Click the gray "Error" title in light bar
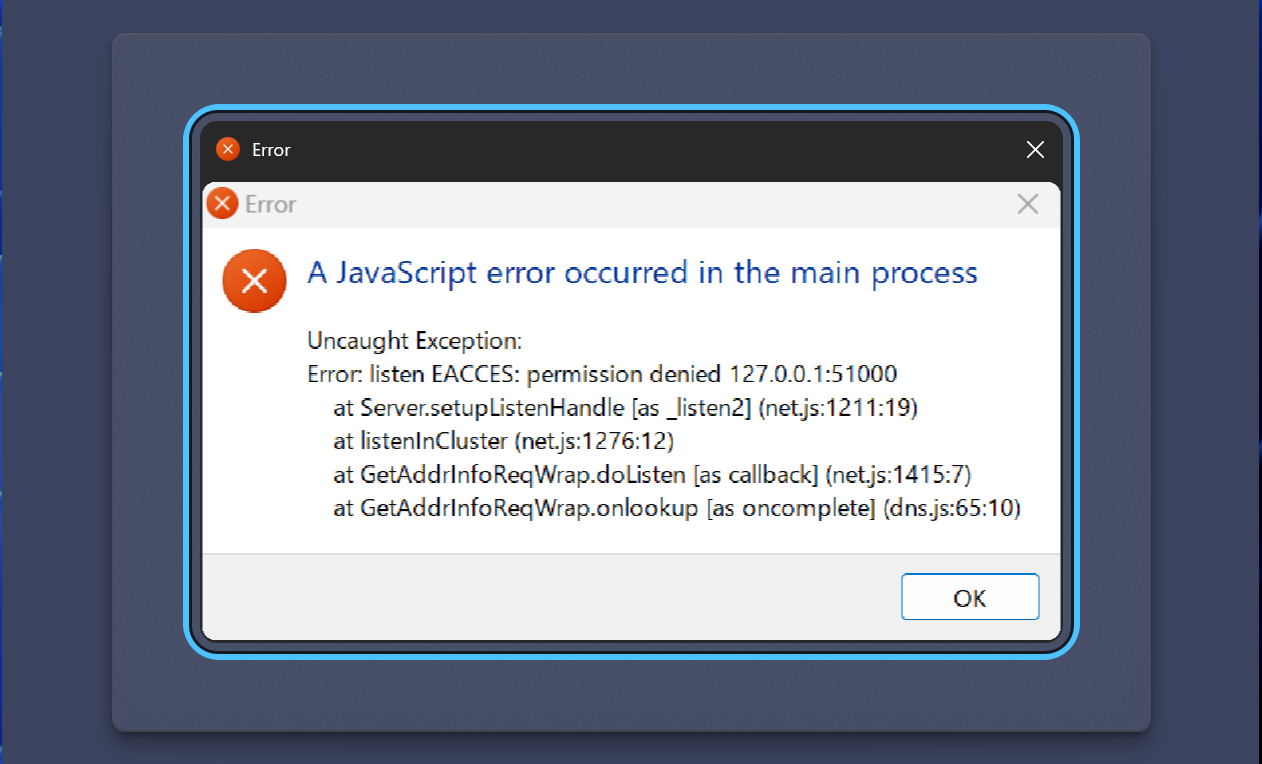Viewport: 1262px width, 764px height. click(271, 204)
